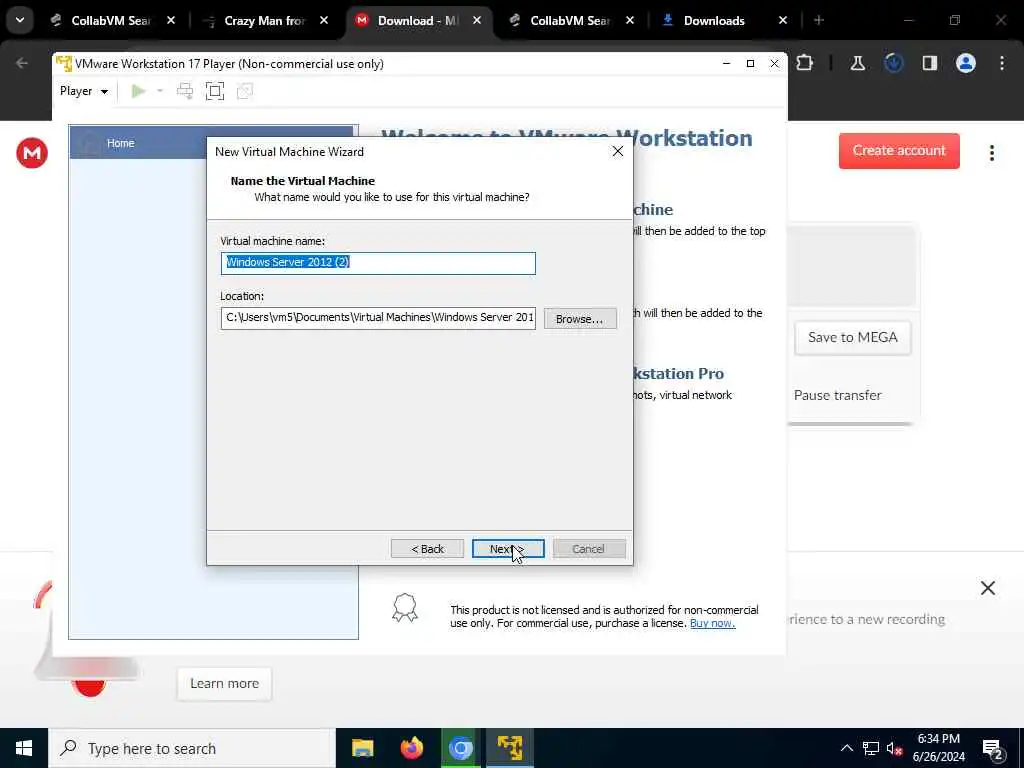Dismiss the MEGA banner with its X

click(987, 588)
